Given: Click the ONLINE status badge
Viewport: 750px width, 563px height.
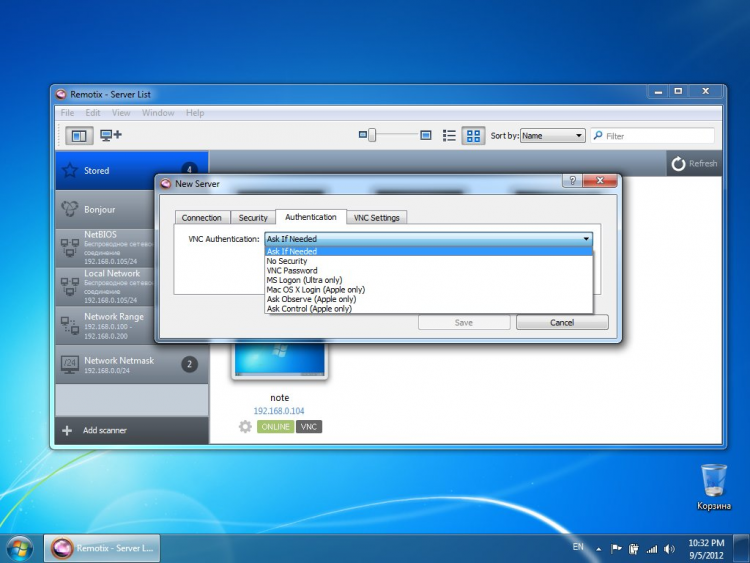Looking at the screenshot, I should pos(276,427).
